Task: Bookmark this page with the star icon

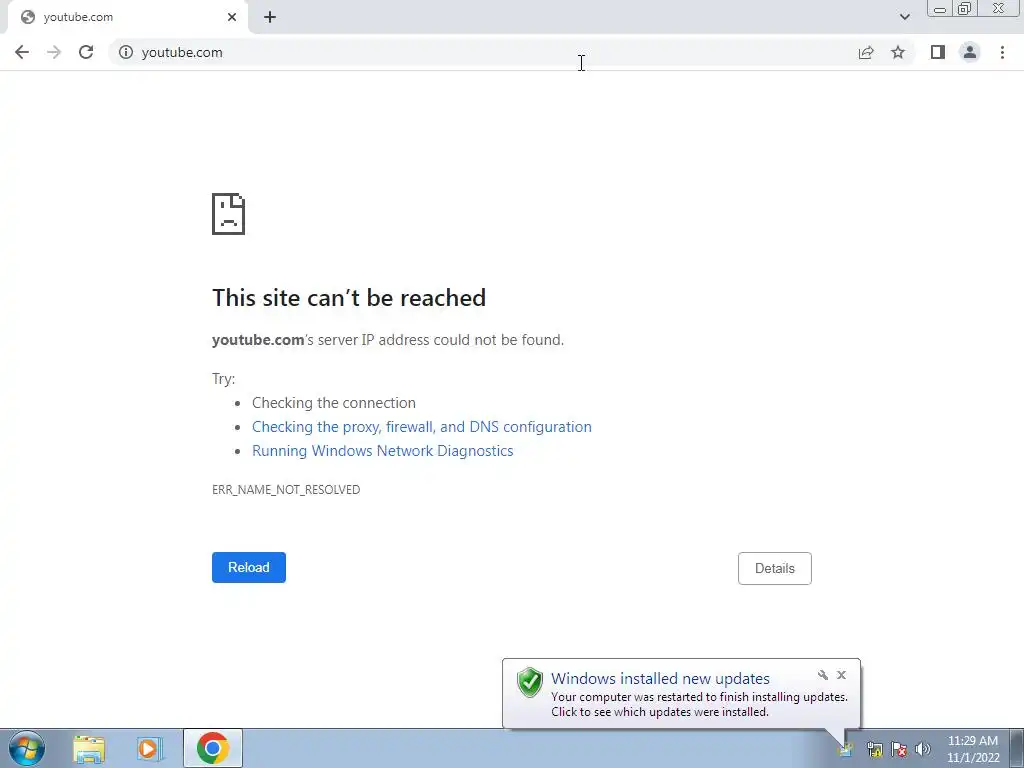Action: click(898, 52)
